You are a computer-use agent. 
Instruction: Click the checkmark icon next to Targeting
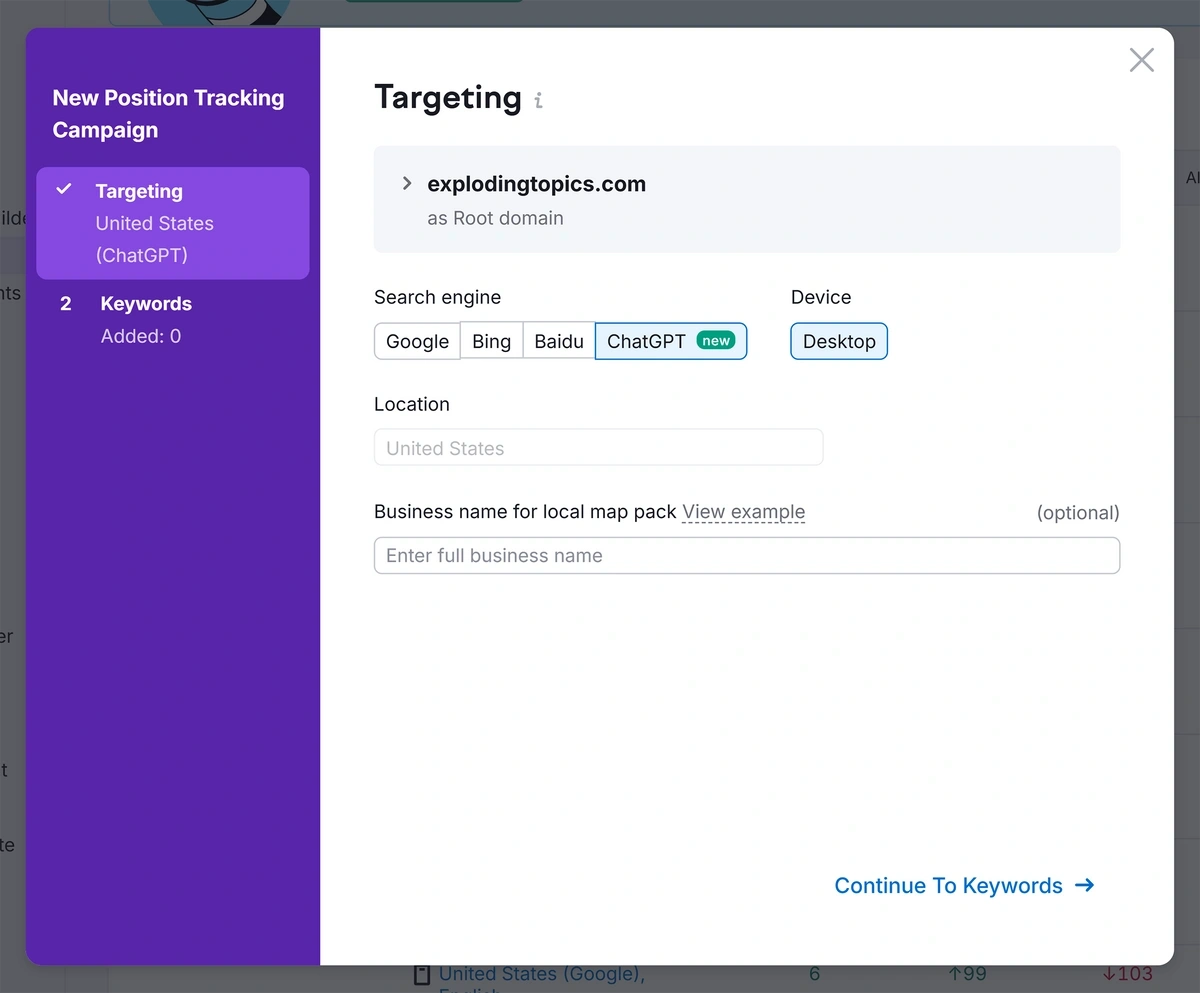click(x=65, y=189)
